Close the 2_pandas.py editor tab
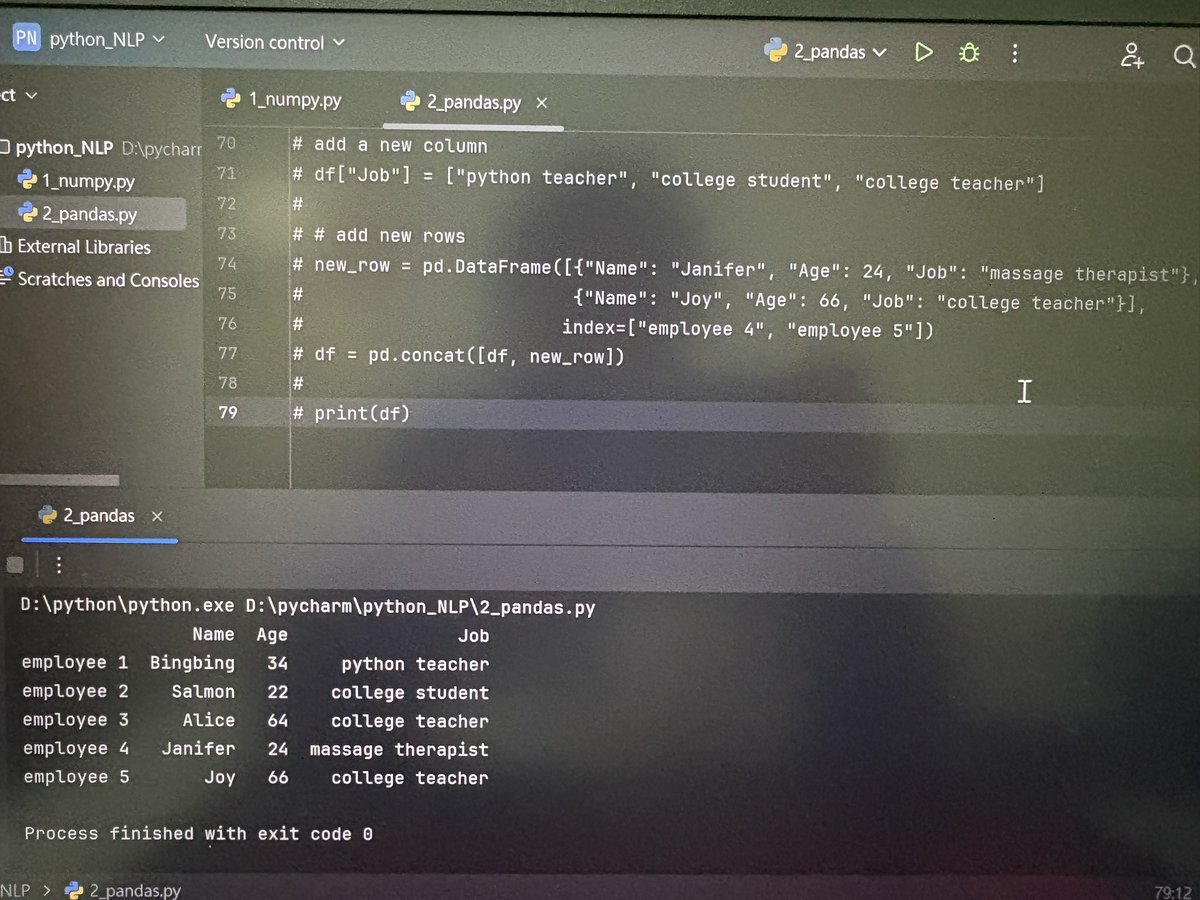This screenshot has width=1200, height=900. tap(541, 103)
